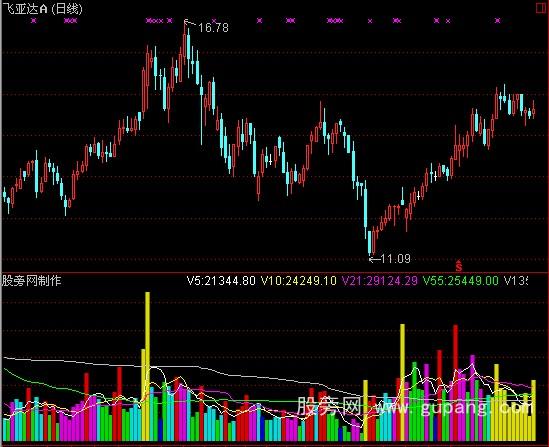Click the 飞亚达A stock name title

tap(25, 8)
